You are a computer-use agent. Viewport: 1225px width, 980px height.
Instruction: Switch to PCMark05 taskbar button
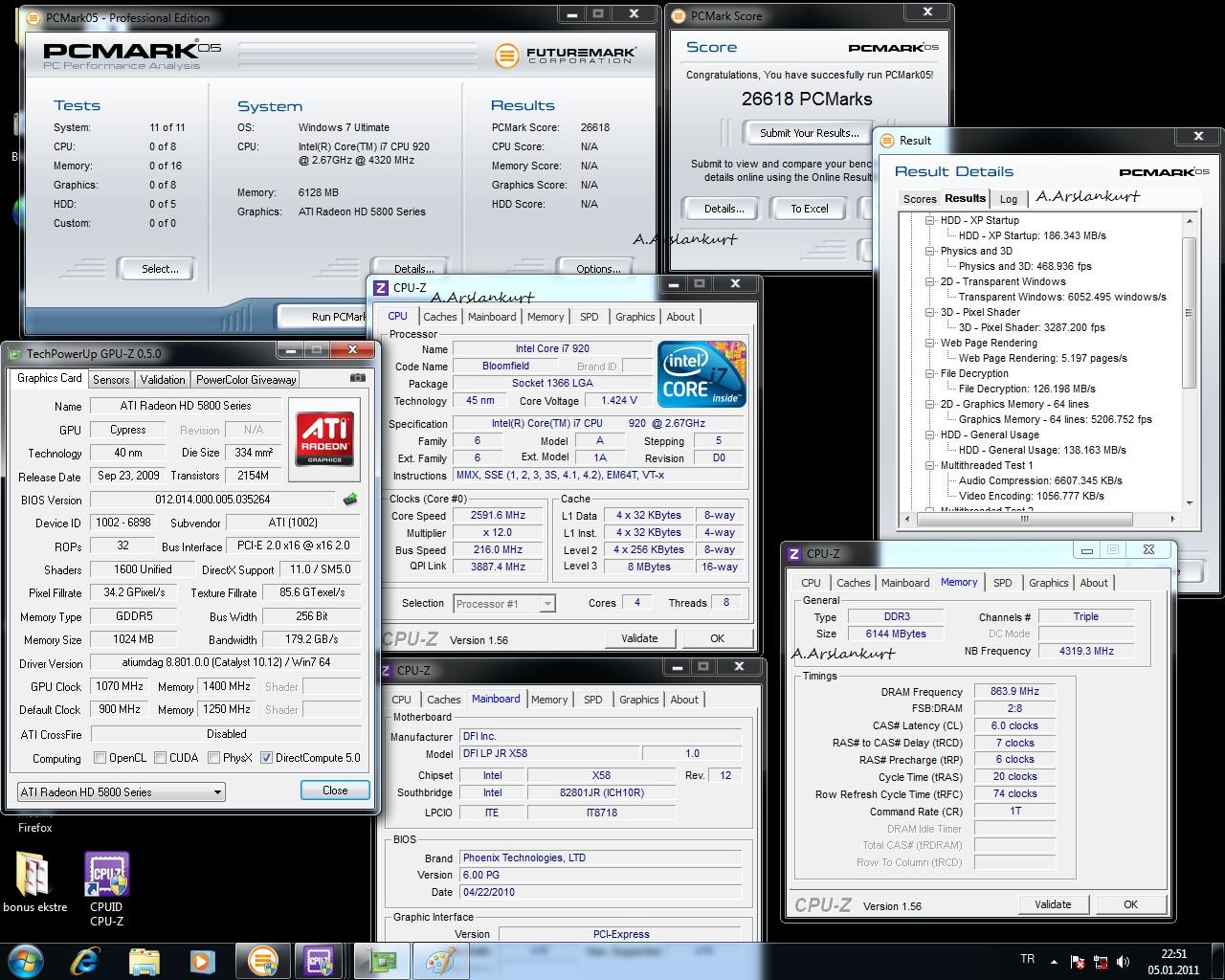pyautogui.click(x=262, y=960)
